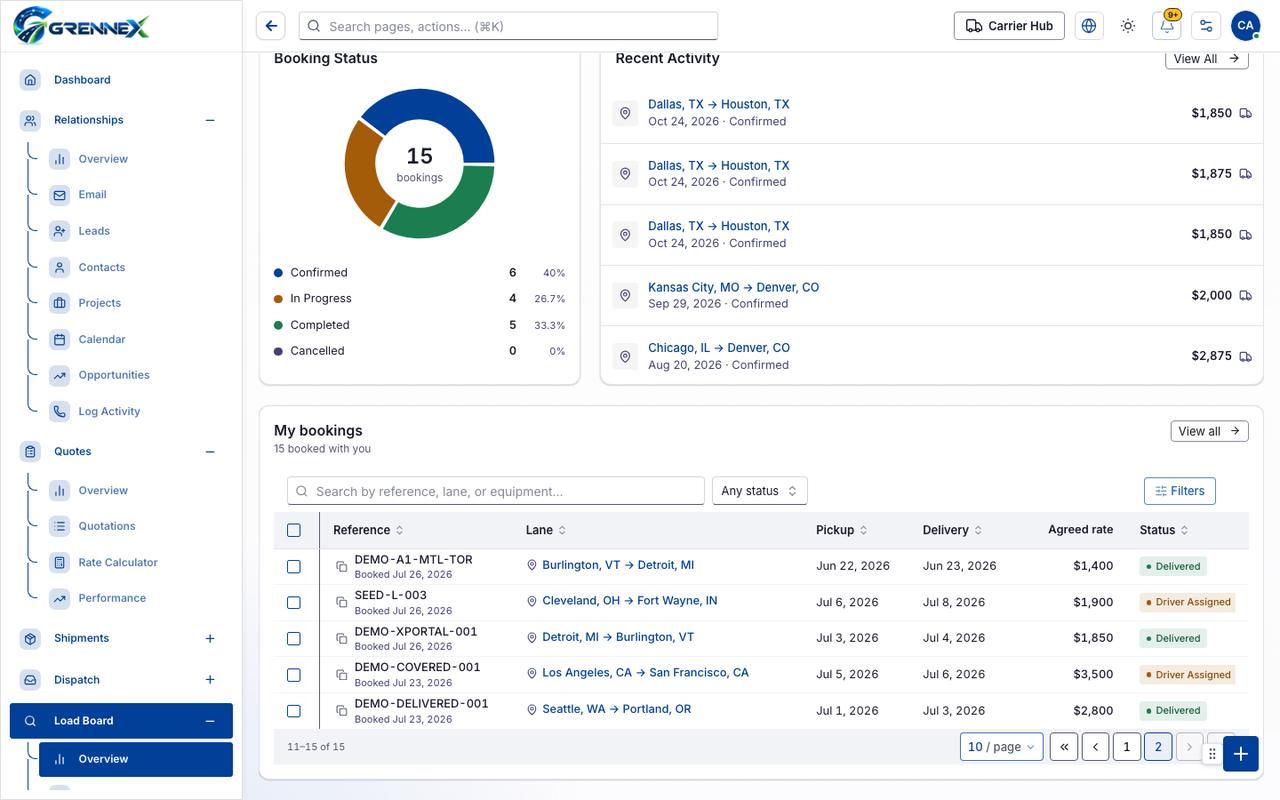Open the Any status dropdown
1280x800 pixels.
tap(759, 491)
